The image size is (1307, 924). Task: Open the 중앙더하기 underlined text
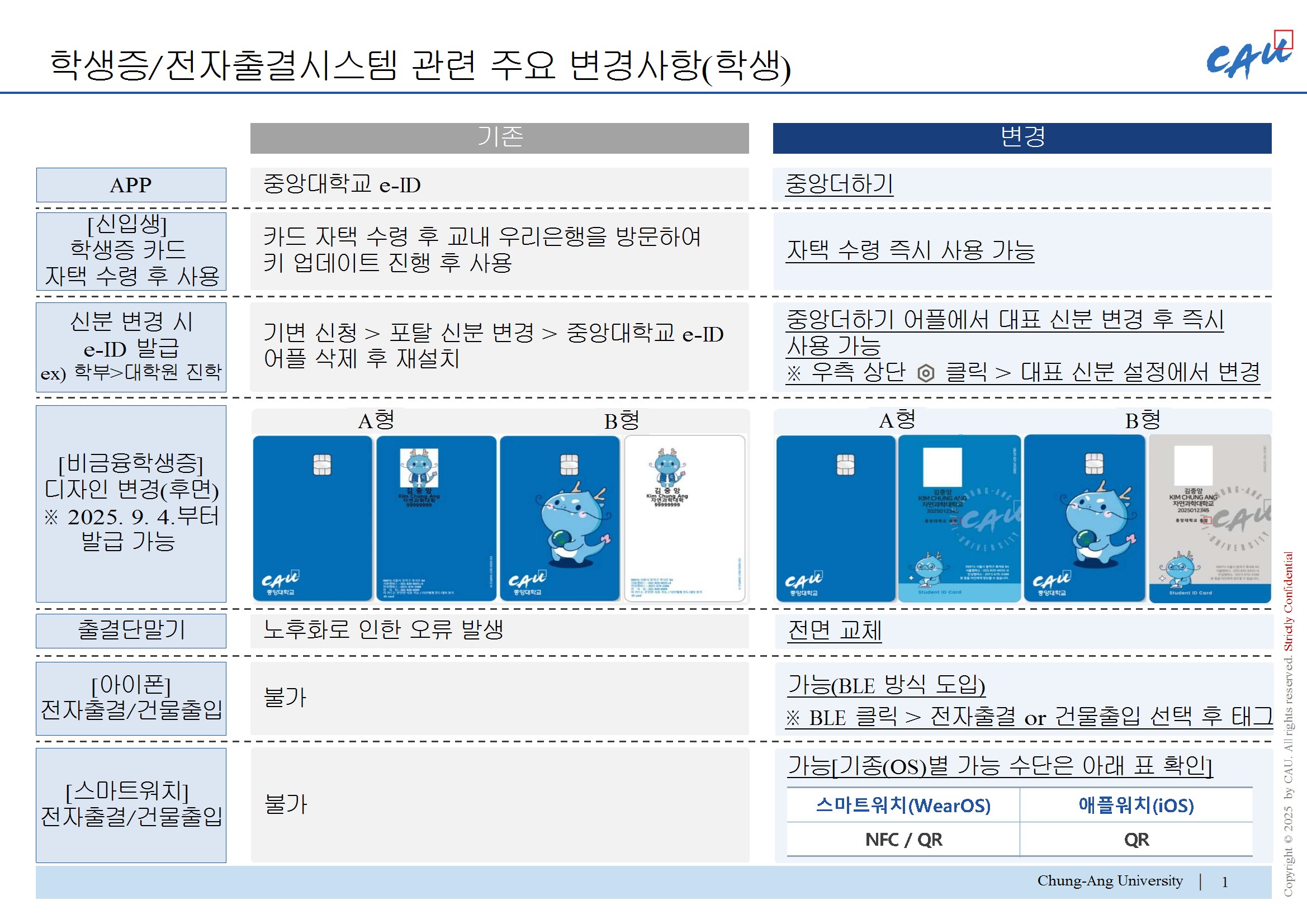coord(839,184)
